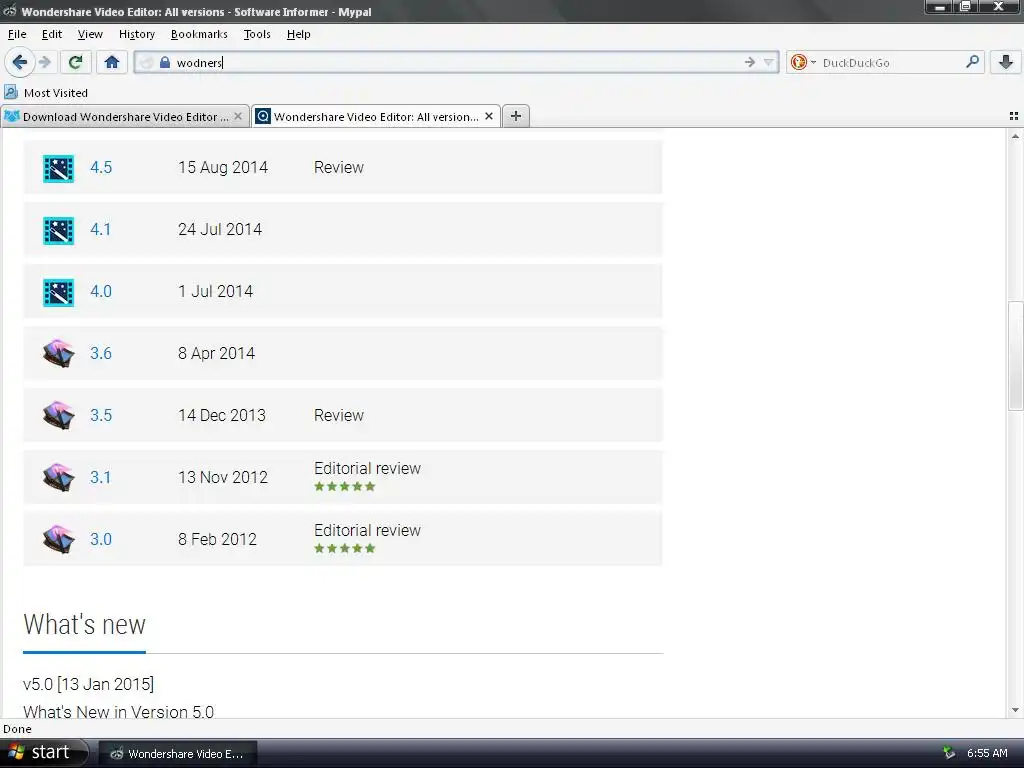Select the Wondershare Video Editor: All versions tab
This screenshot has width=1024, height=768.
[x=376, y=116]
